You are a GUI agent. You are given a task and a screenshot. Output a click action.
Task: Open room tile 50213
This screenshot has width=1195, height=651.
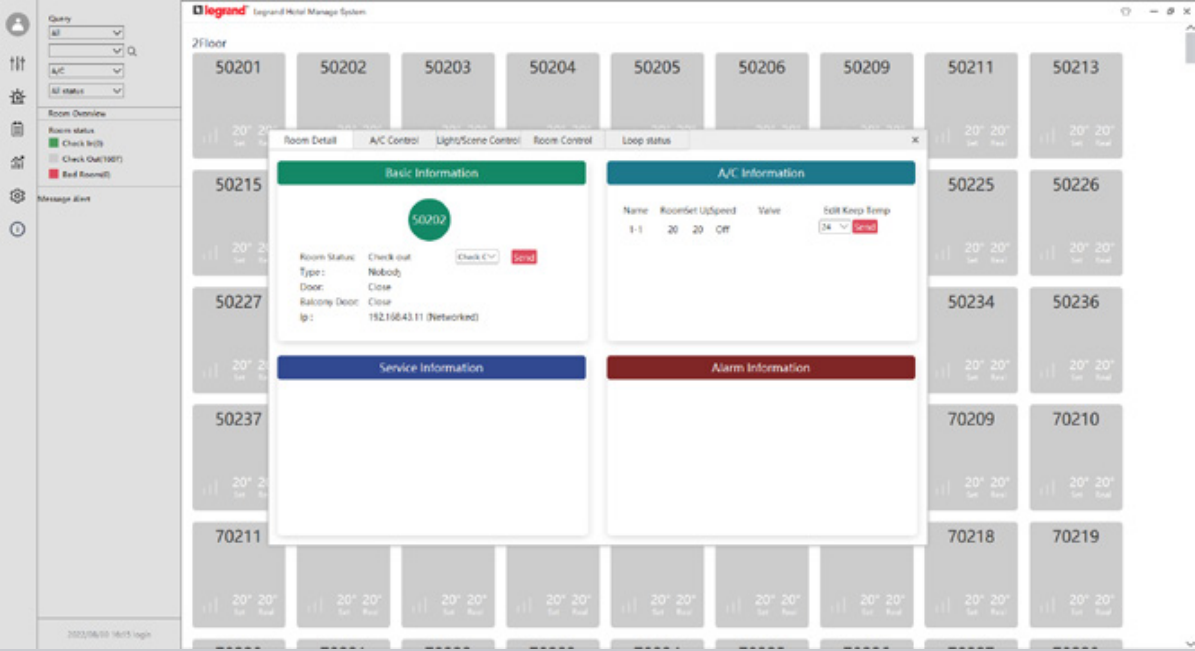[1075, 105]
